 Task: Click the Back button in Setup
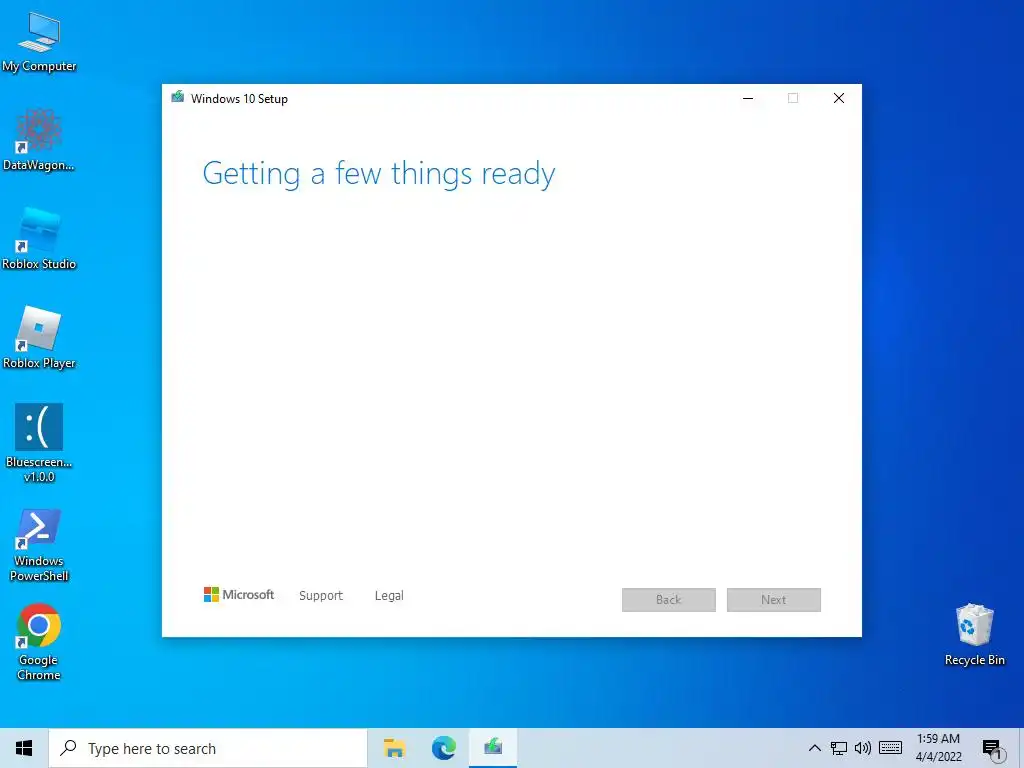tap(669, 600)
